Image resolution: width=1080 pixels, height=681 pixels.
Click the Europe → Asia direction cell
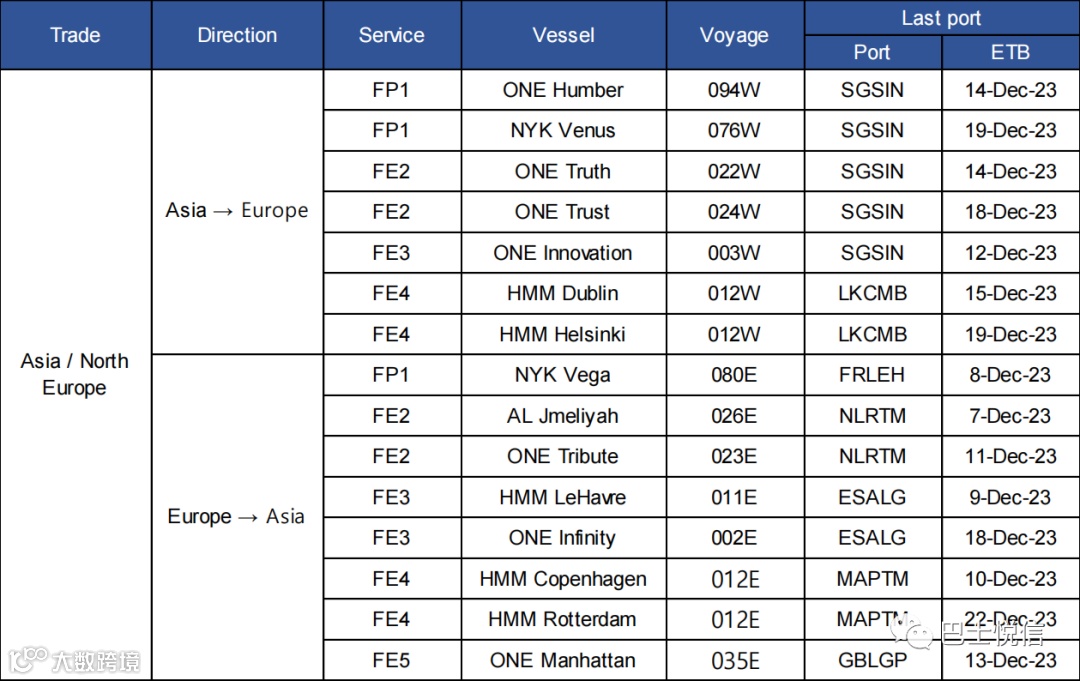pyautogui.click(x=238, y=517)
